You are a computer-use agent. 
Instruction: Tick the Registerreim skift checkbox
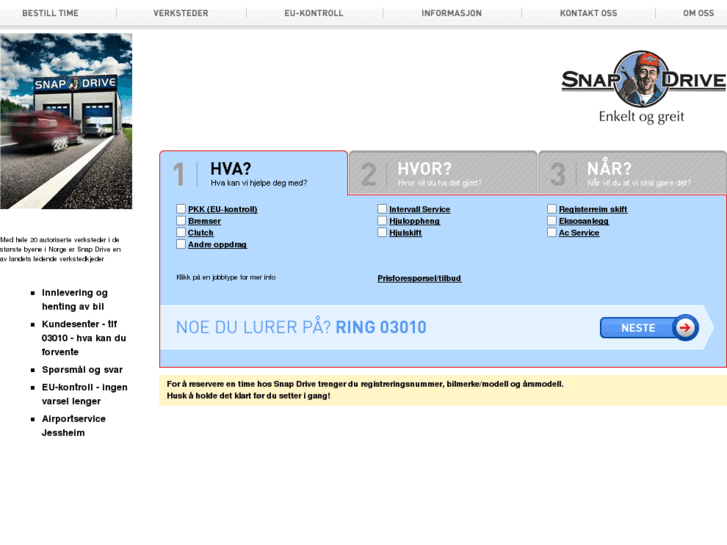[552, 209]
